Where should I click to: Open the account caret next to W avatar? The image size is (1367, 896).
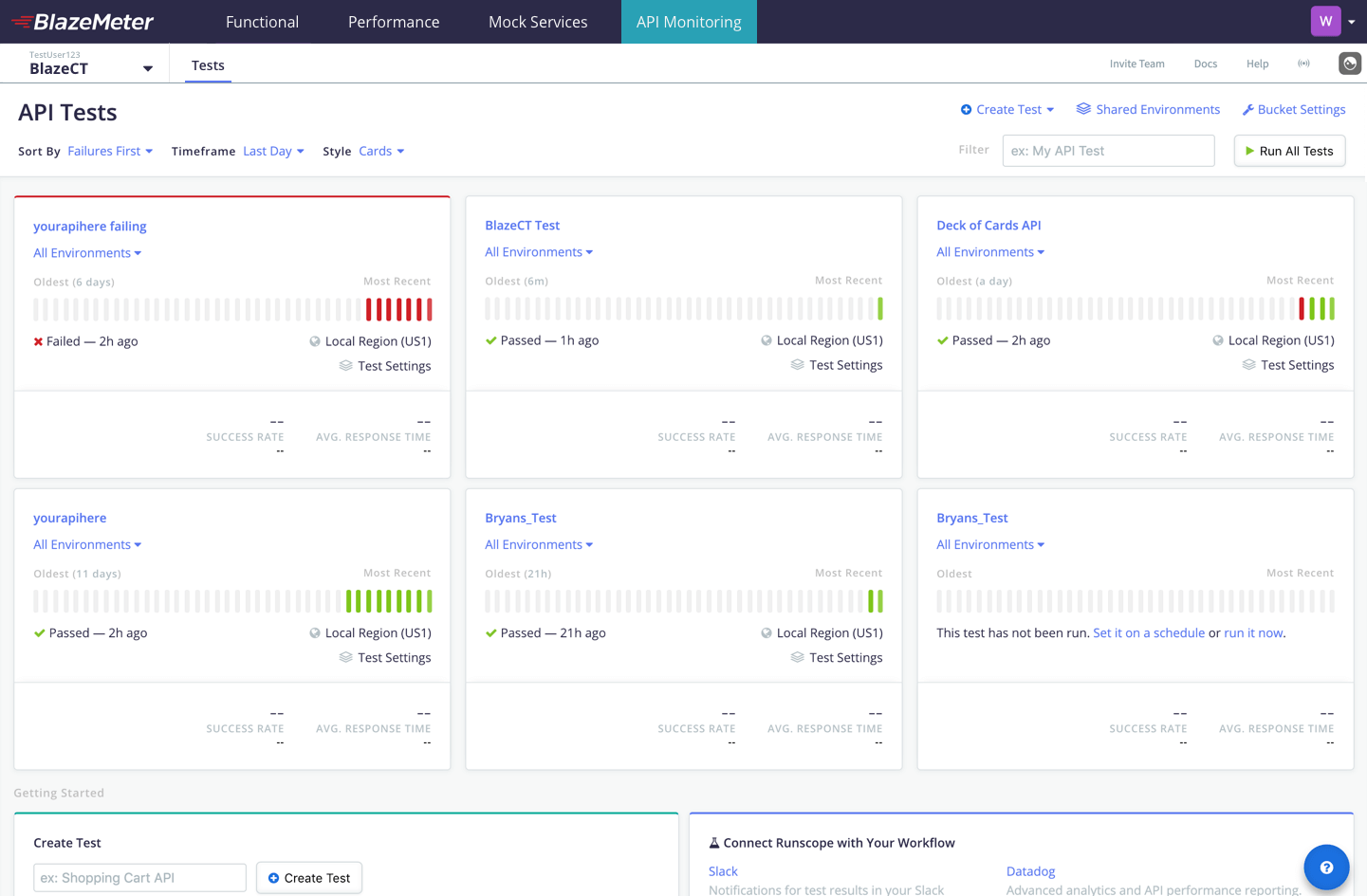pyautogui.click(x=1352, y=22)
